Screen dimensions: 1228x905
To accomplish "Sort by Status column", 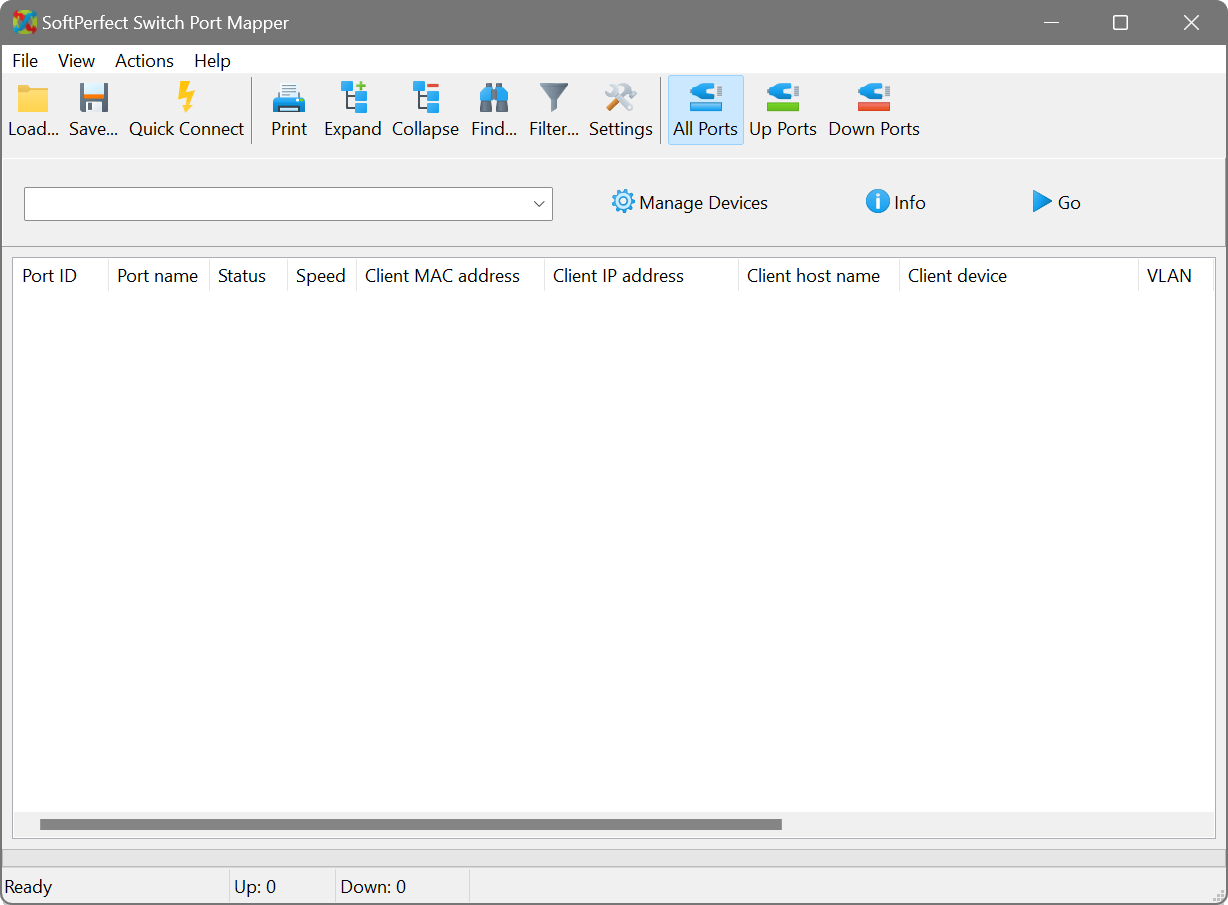I will click(x=248, y=276).
